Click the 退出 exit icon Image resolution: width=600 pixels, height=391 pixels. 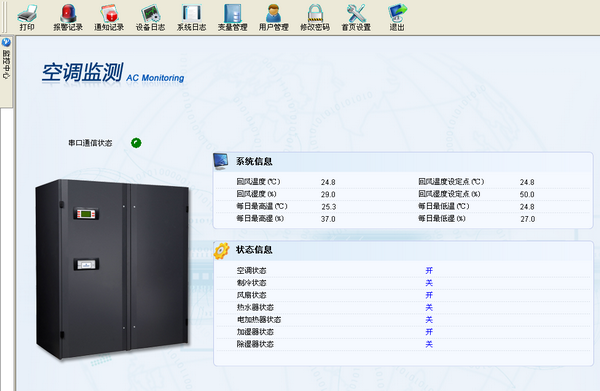pyautogui.click(x=397, y=13)
